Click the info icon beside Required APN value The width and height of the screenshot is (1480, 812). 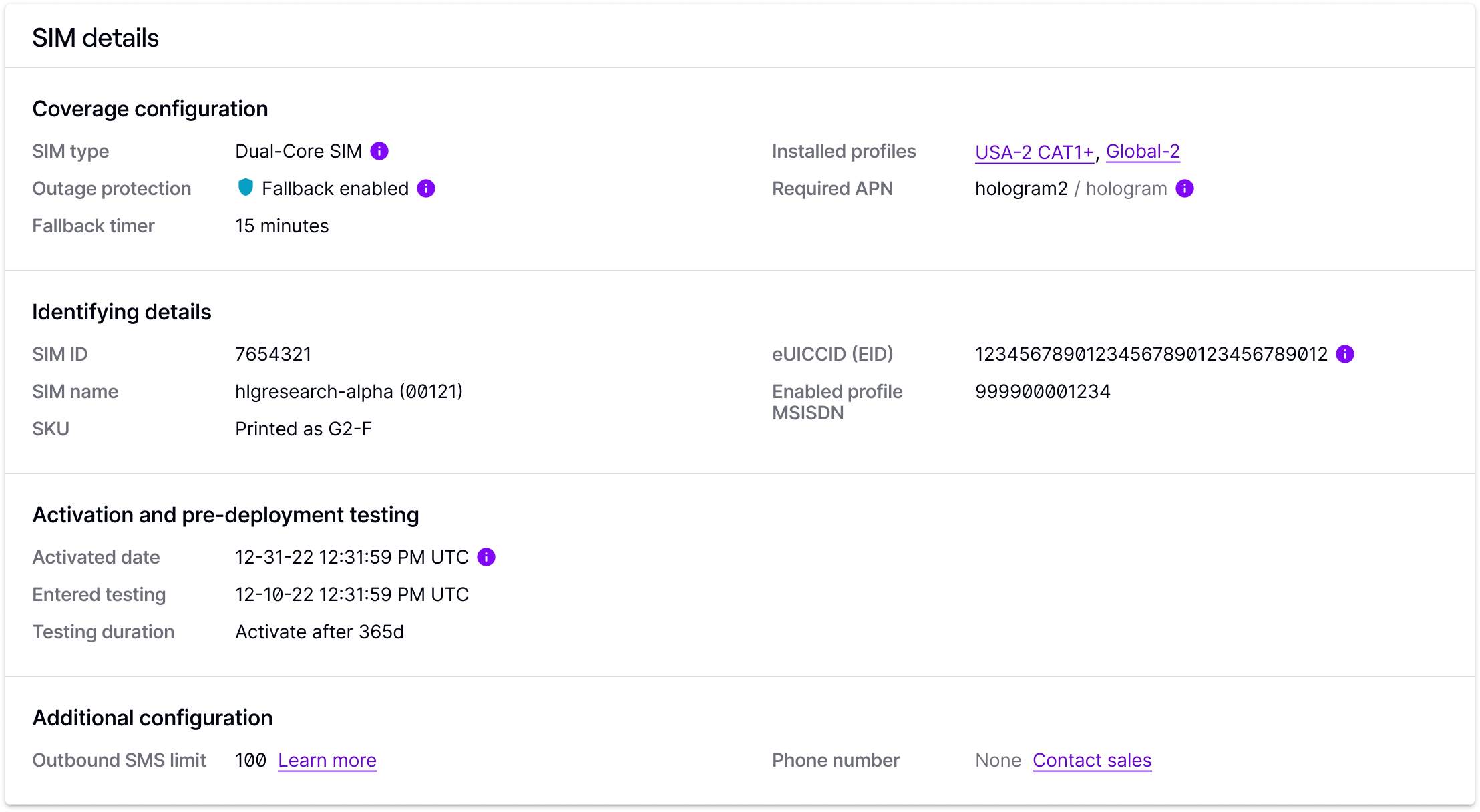click(x=1185, y=188)
